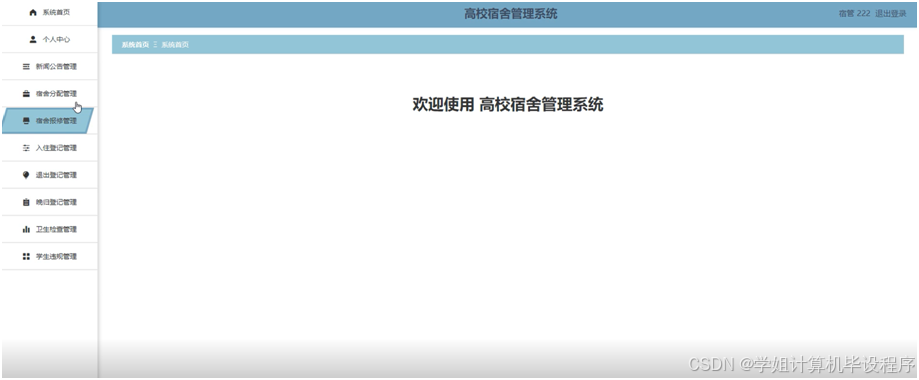The height and width of the screenshot is (380, 919).
Task: Click the 高校宿舍管理系统 header title
Action: click(x=510, y=14)
